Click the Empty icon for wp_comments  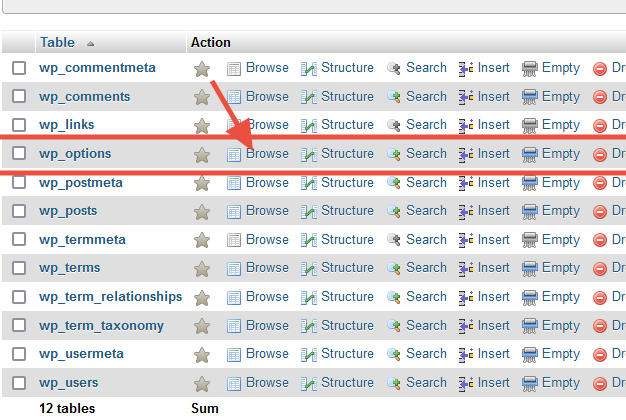coord(530,97)
